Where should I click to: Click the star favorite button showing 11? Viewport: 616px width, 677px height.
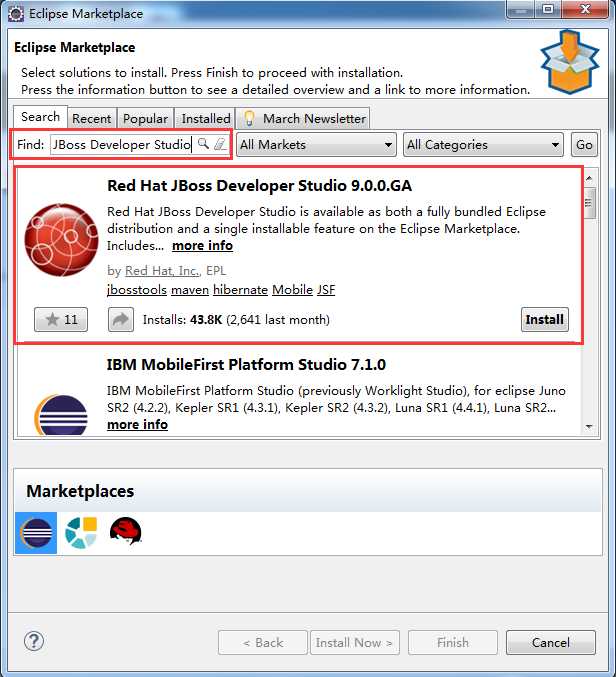(x=61, y=320)
